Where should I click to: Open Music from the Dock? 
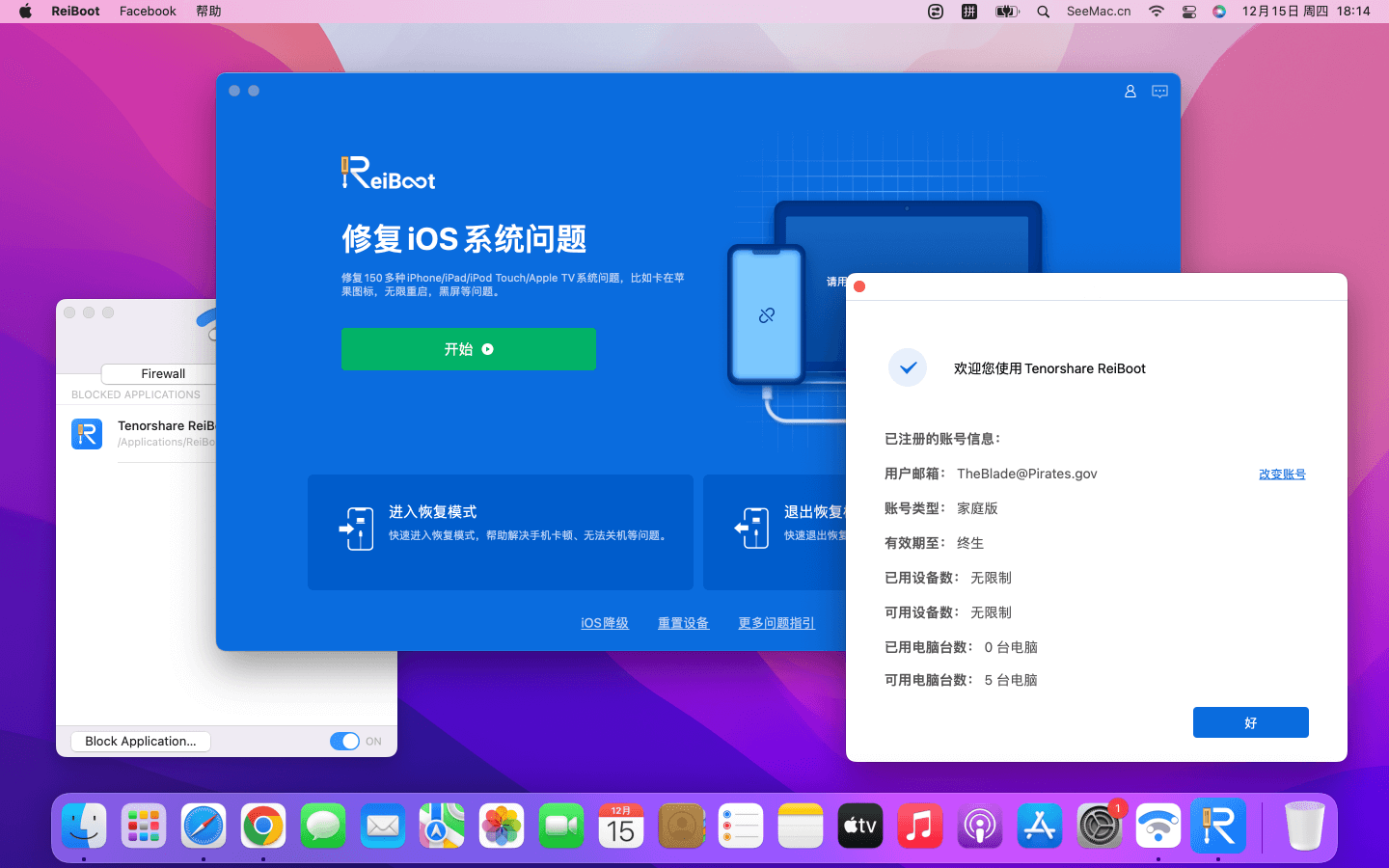920,827
